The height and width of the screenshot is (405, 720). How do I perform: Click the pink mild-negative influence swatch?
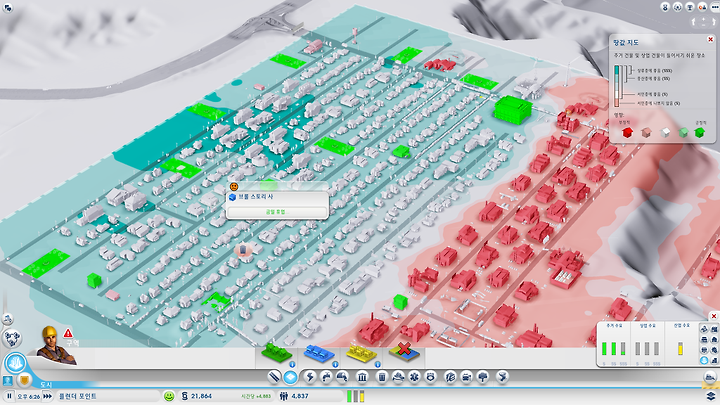[x=646, y=133]
